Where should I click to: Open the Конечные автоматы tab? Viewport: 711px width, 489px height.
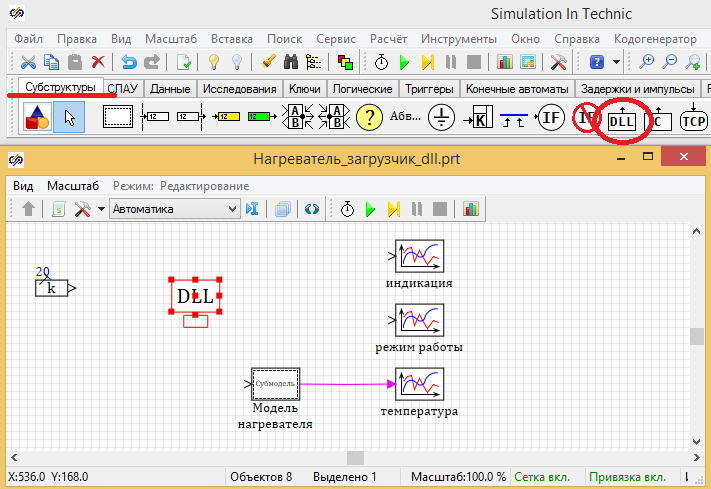click(x=517, y=88)
